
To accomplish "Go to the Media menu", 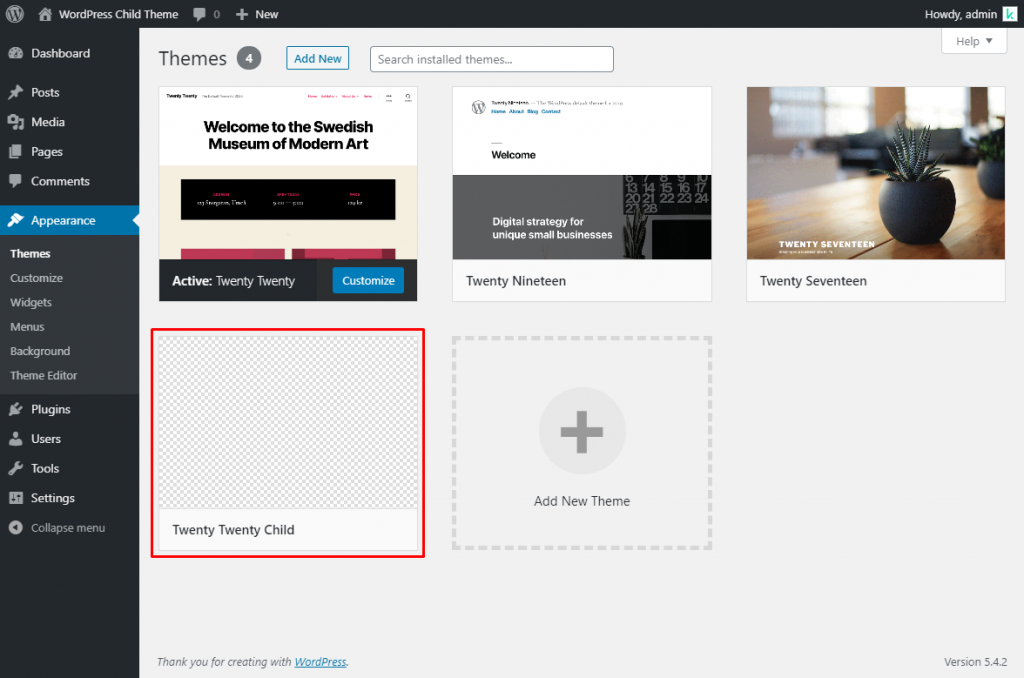I will (x=48, y=122).
